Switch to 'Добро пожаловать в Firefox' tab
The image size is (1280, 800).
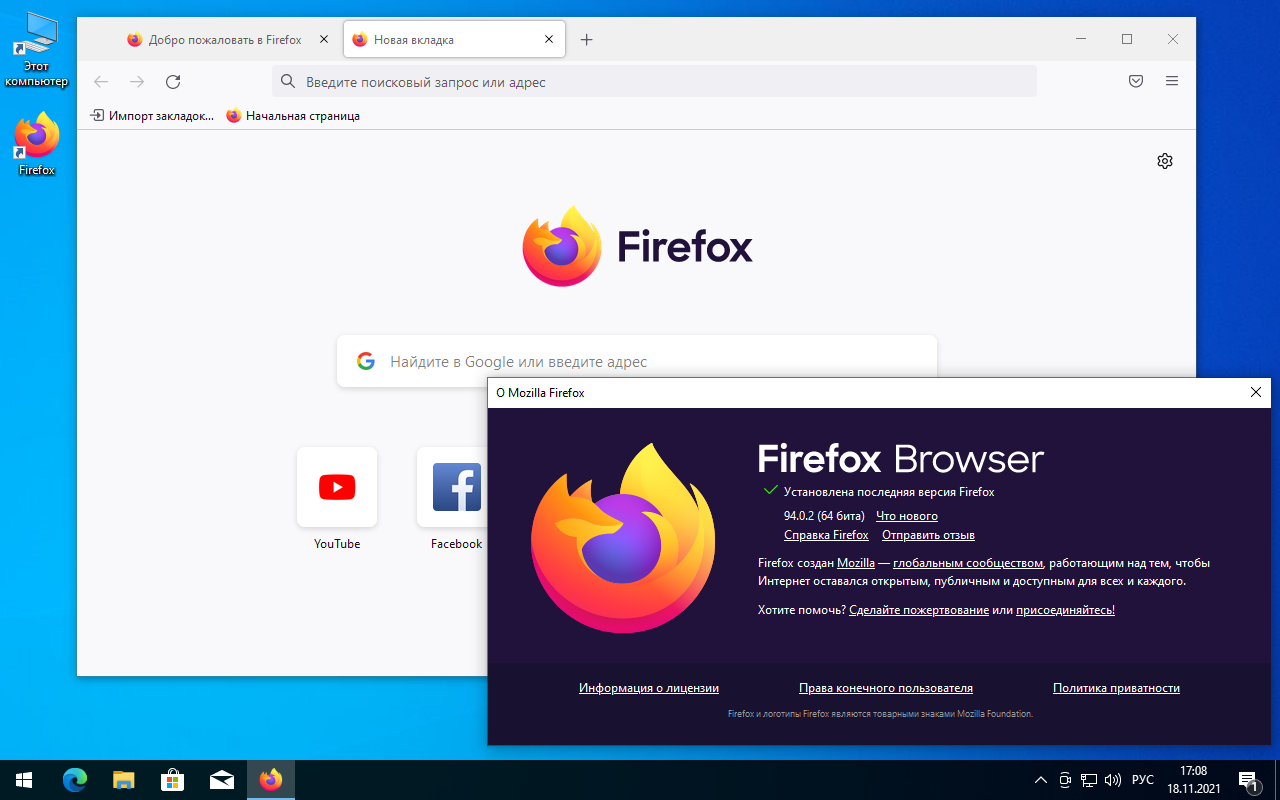click(227, 40)
